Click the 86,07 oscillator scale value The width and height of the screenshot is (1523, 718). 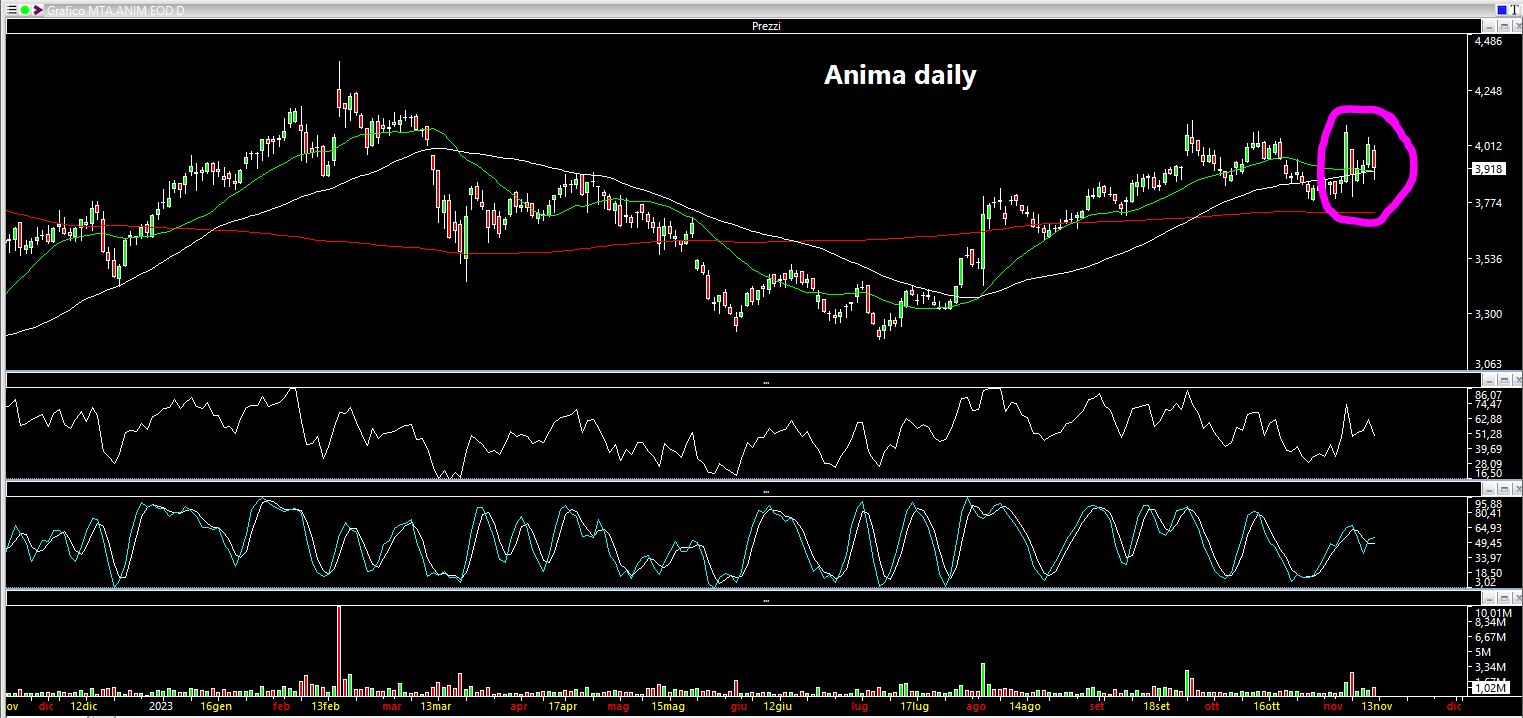tap(1489, 395)
